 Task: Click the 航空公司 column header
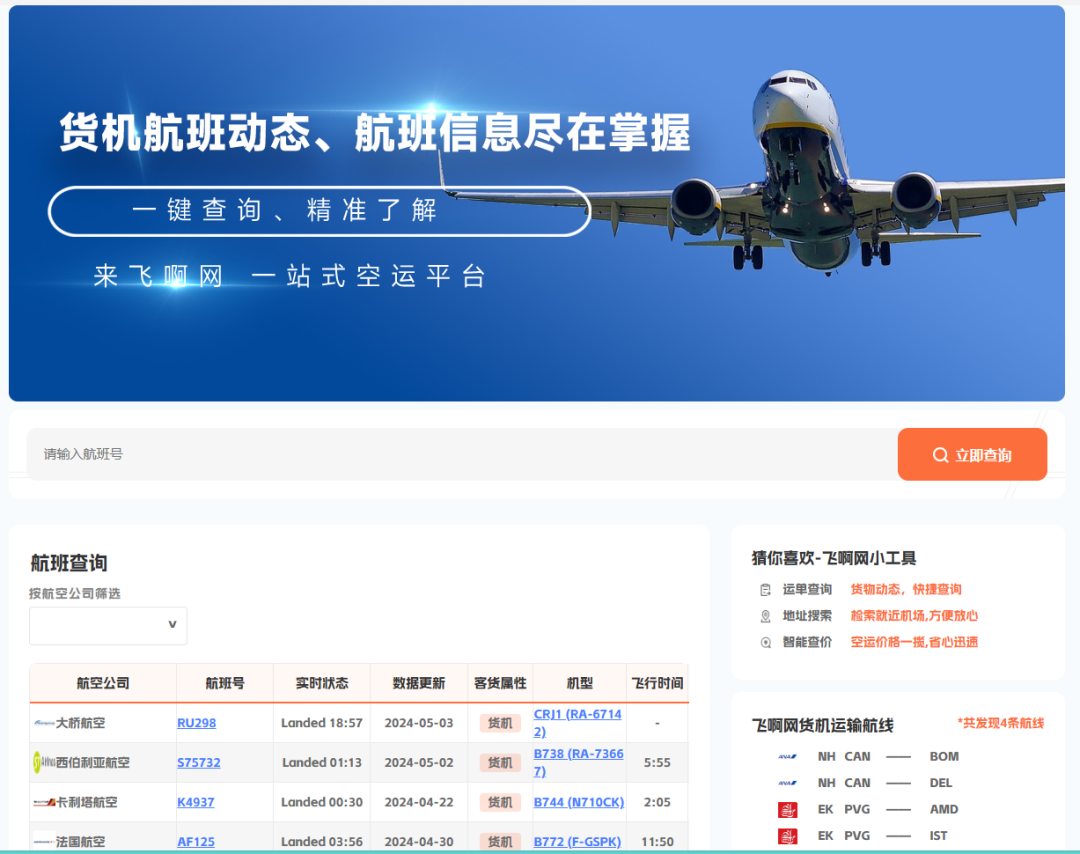pos(103,683)
